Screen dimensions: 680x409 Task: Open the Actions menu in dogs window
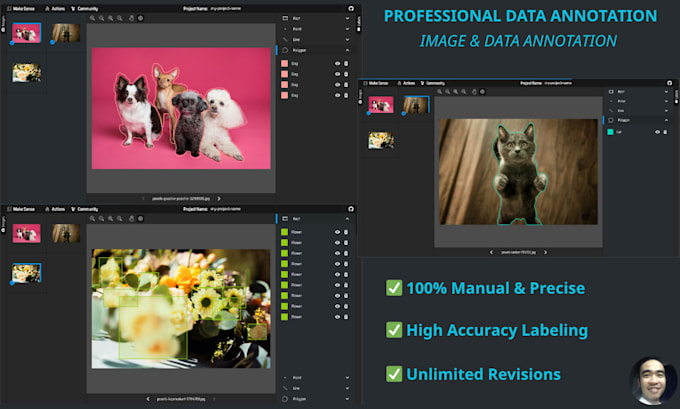coord(55,9)
